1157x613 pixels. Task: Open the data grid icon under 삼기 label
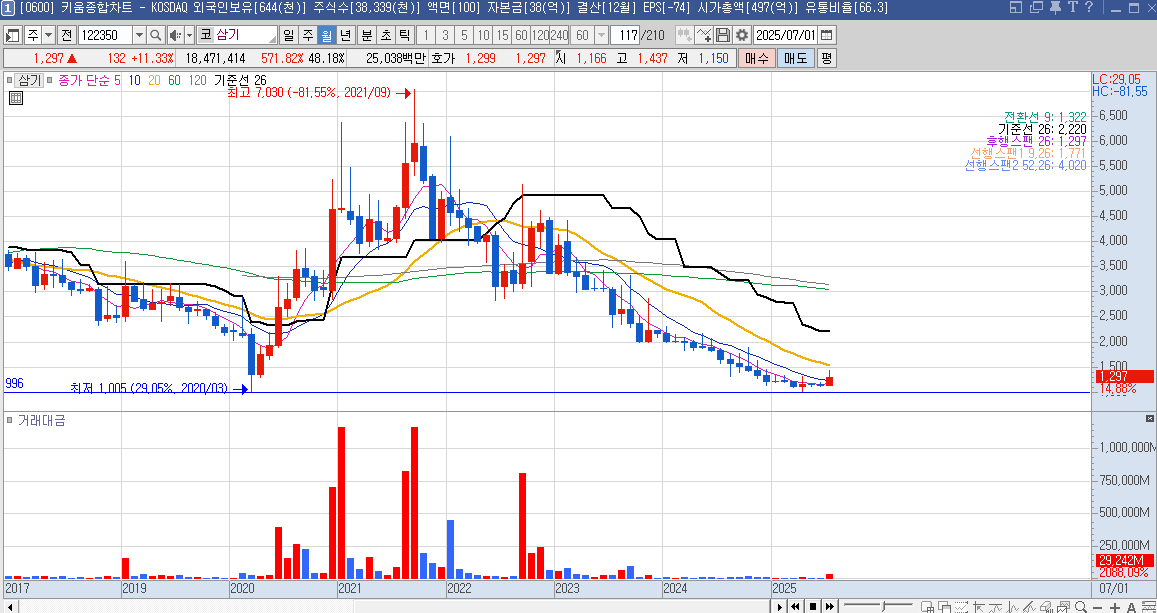tap(15, 97)
